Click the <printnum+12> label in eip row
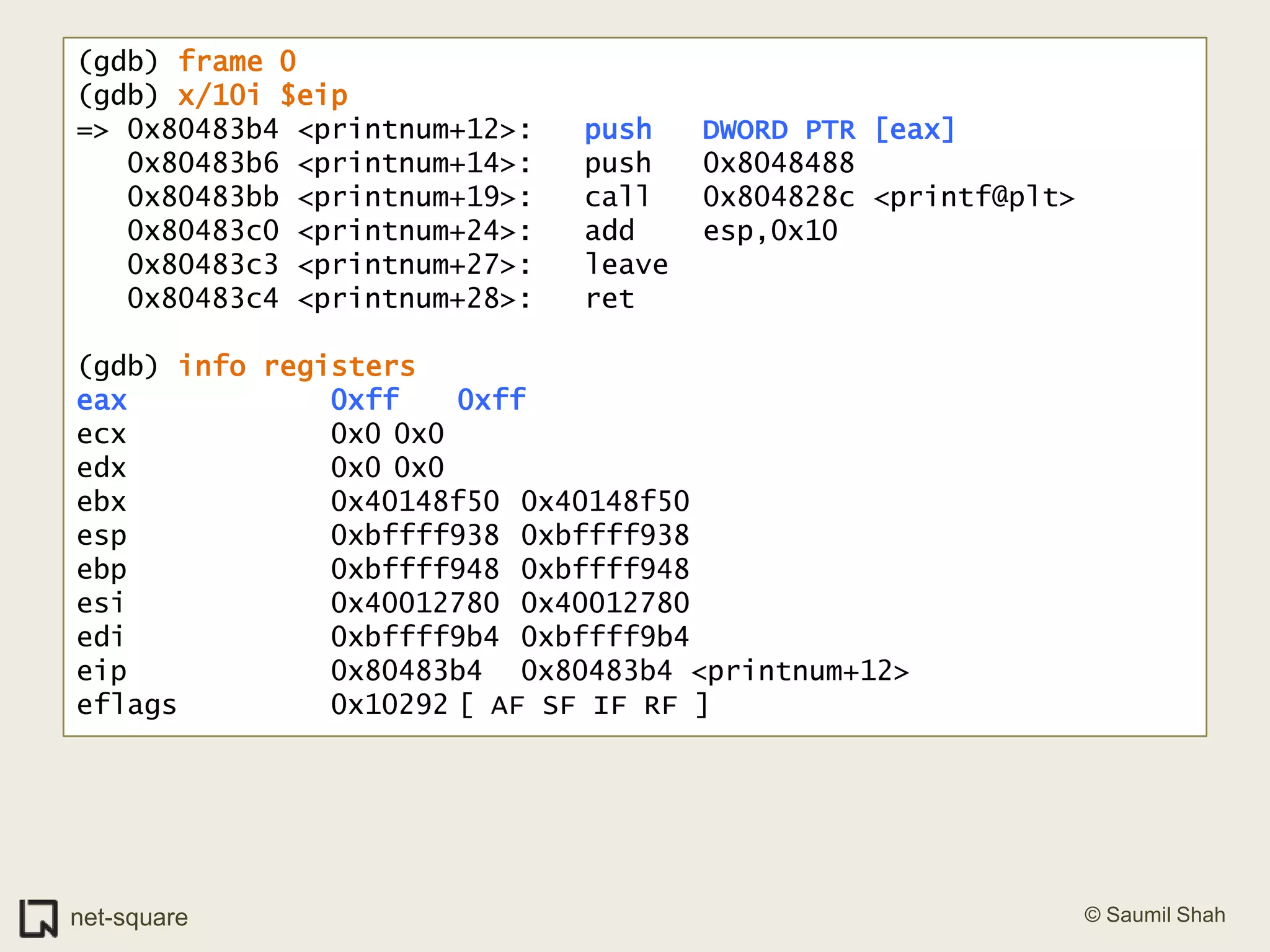1270x952 pixels. (801, 671)
